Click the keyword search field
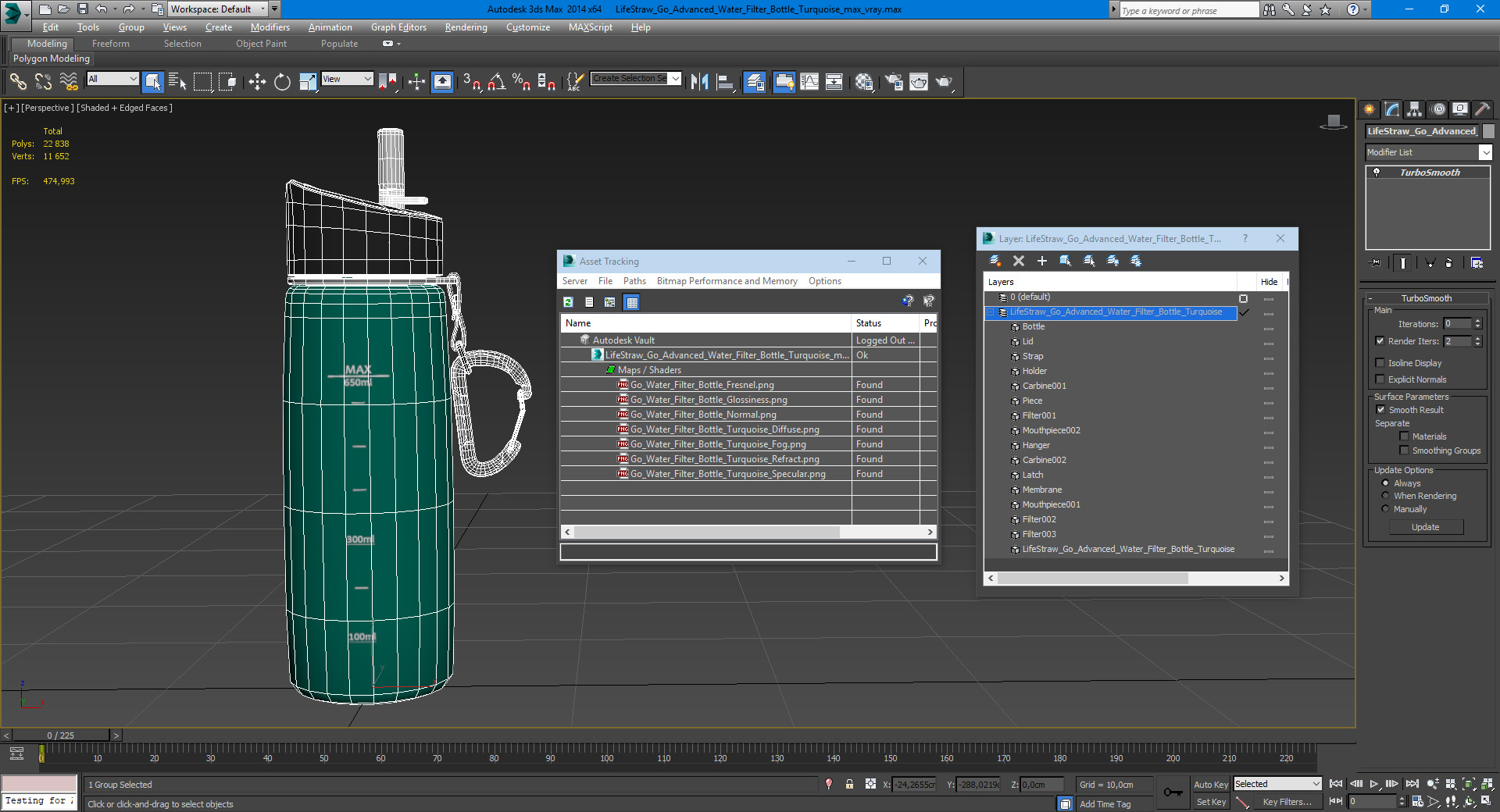 (x=1188, y=10)
